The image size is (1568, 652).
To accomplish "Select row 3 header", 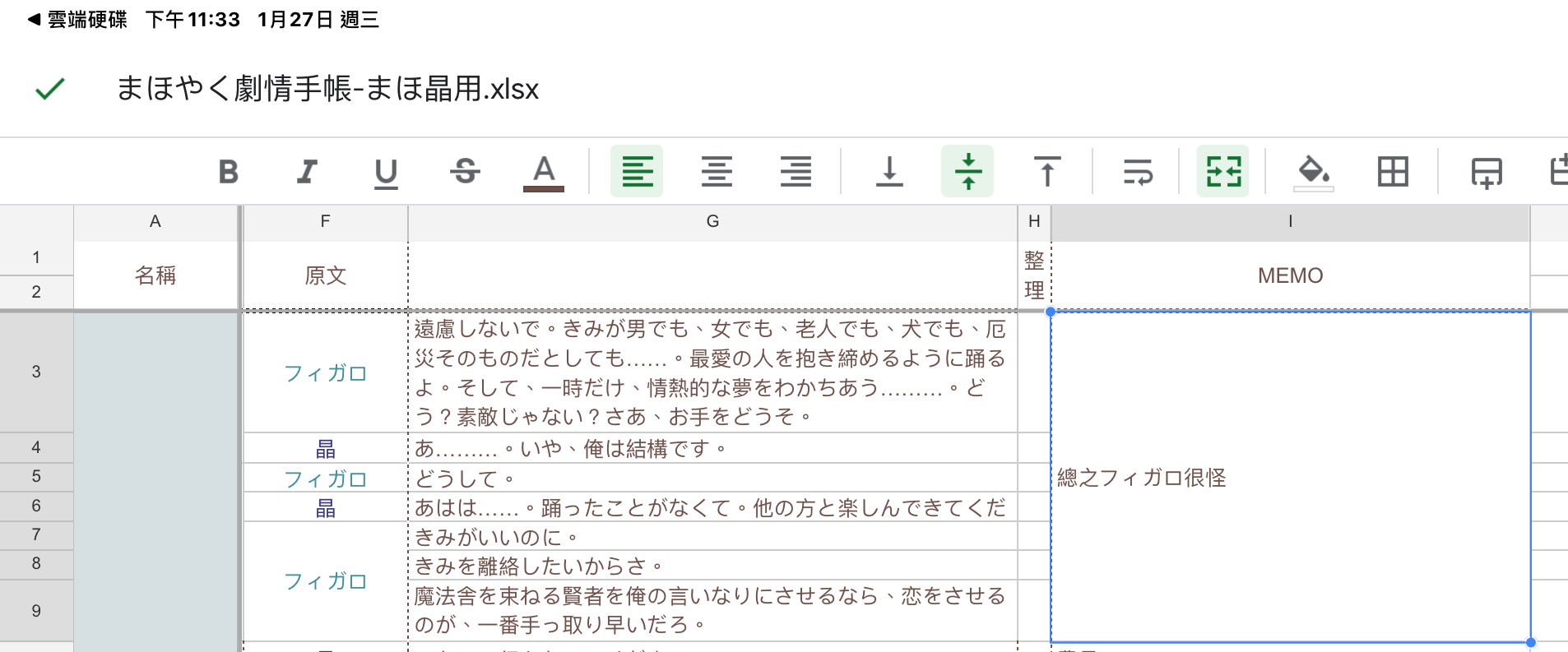I will coord(36,372).
